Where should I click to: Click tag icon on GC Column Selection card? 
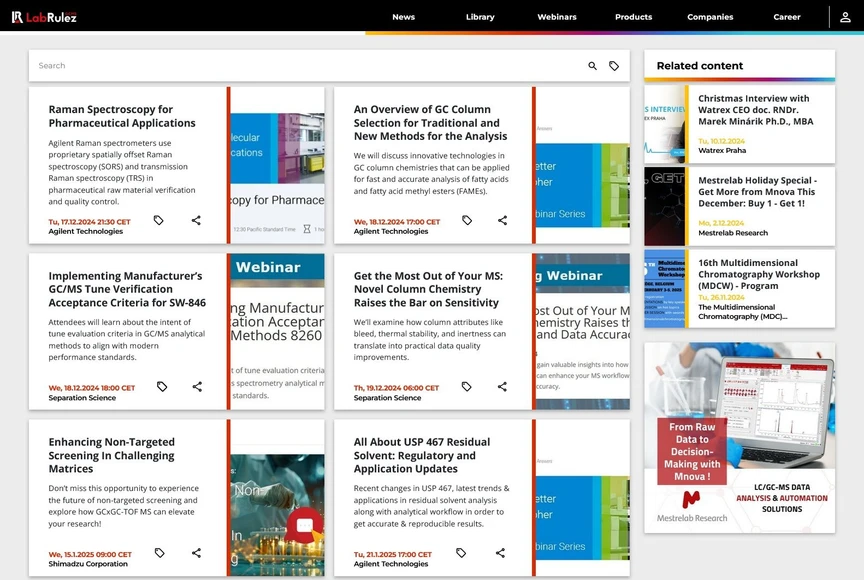pos(467,220)
